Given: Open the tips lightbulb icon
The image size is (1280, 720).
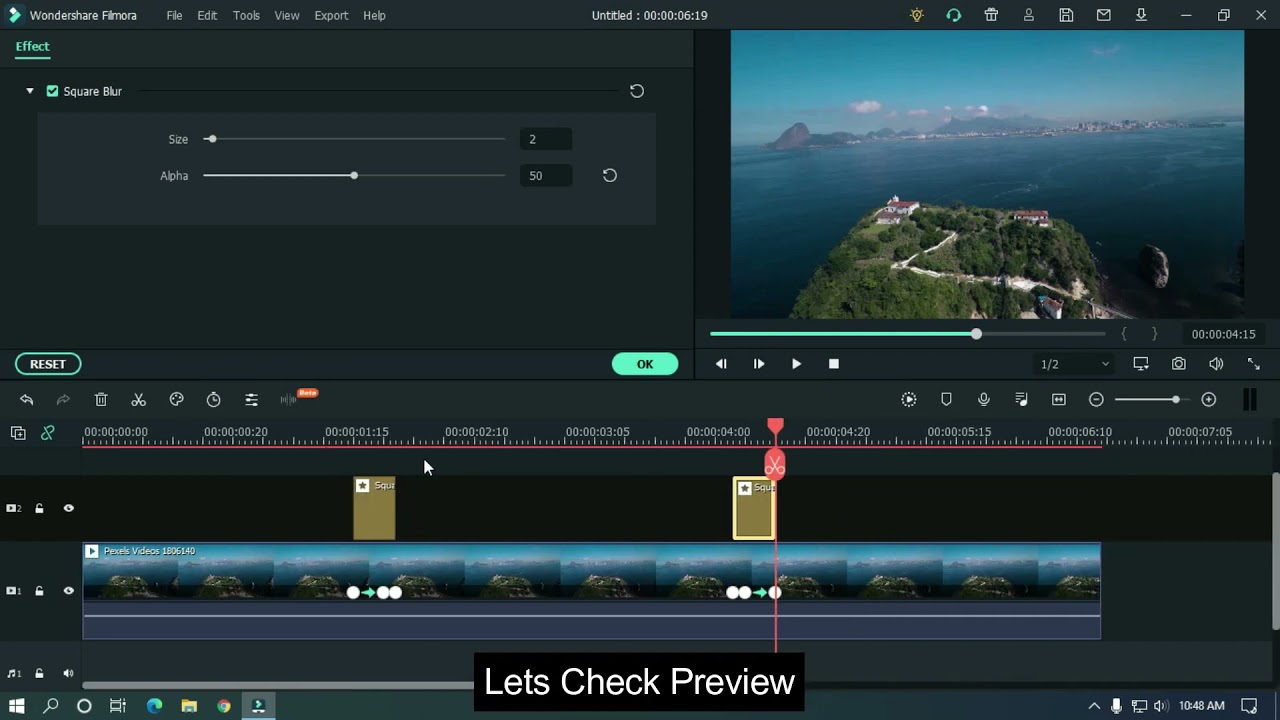Looking at the screenshot, I should tap(916, 15).
